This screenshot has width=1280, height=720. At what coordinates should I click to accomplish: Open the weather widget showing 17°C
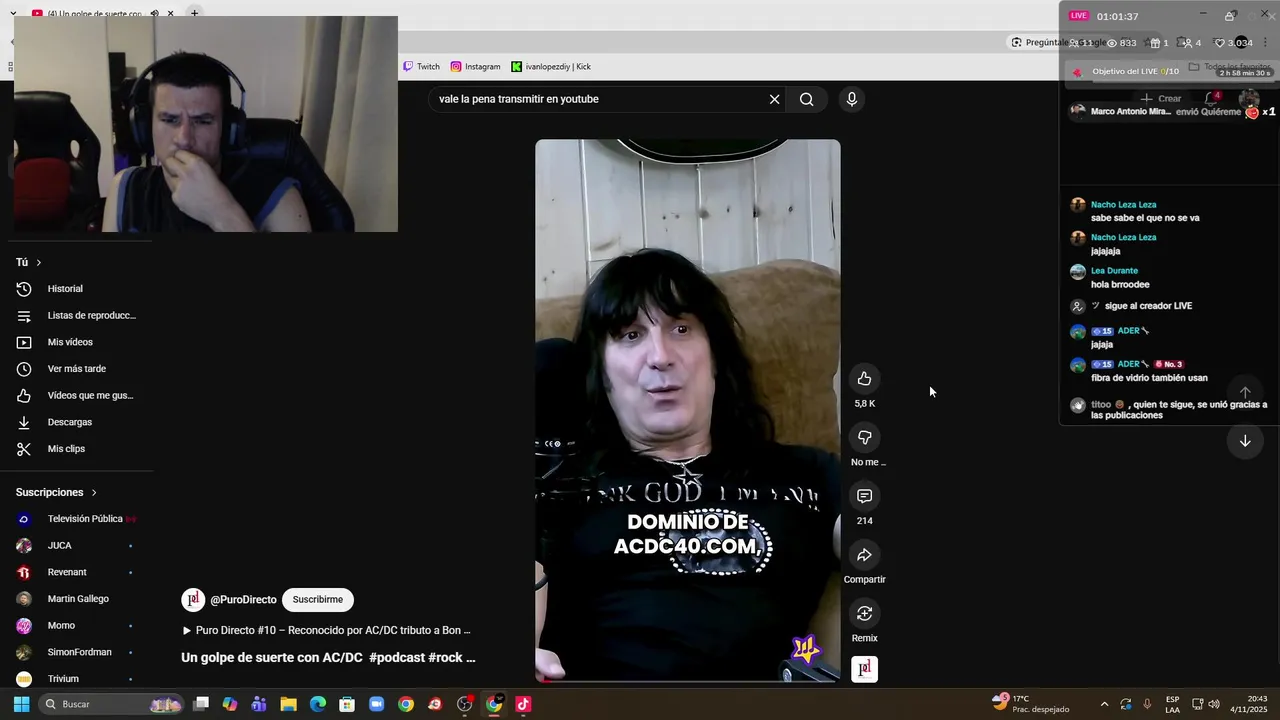coord(1029,704)
